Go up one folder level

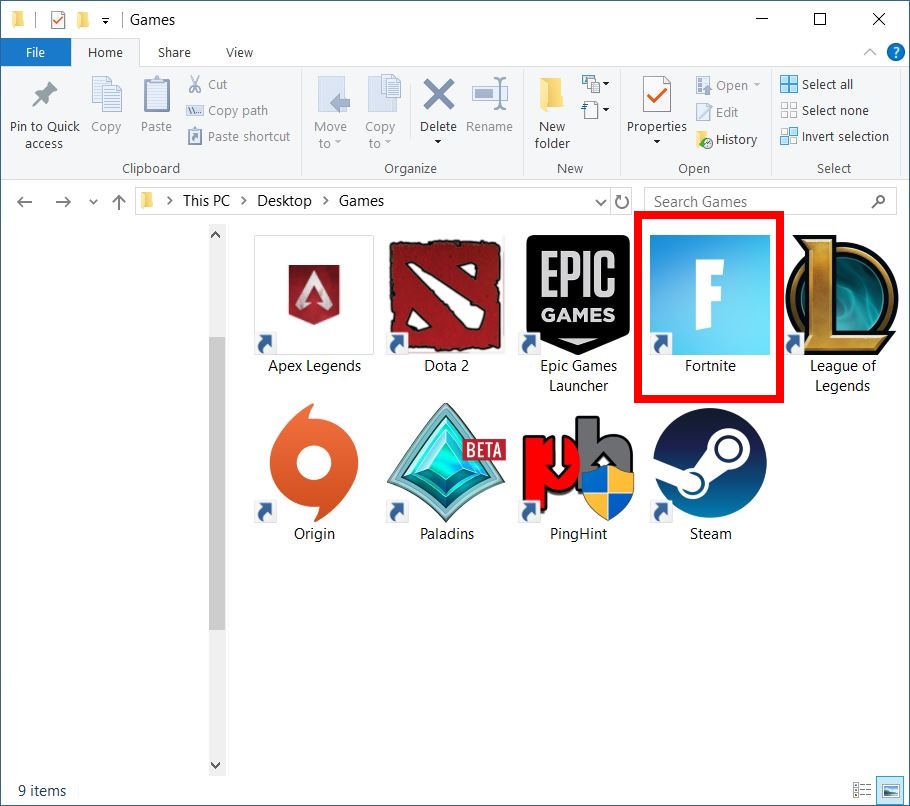[118, 202]
